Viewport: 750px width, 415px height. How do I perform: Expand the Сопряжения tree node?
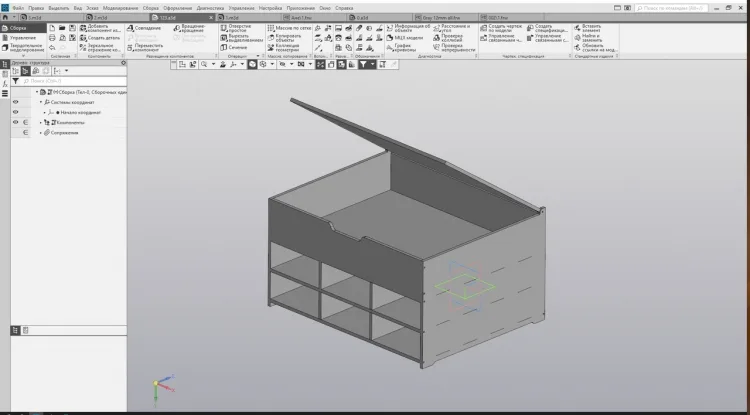41,132
